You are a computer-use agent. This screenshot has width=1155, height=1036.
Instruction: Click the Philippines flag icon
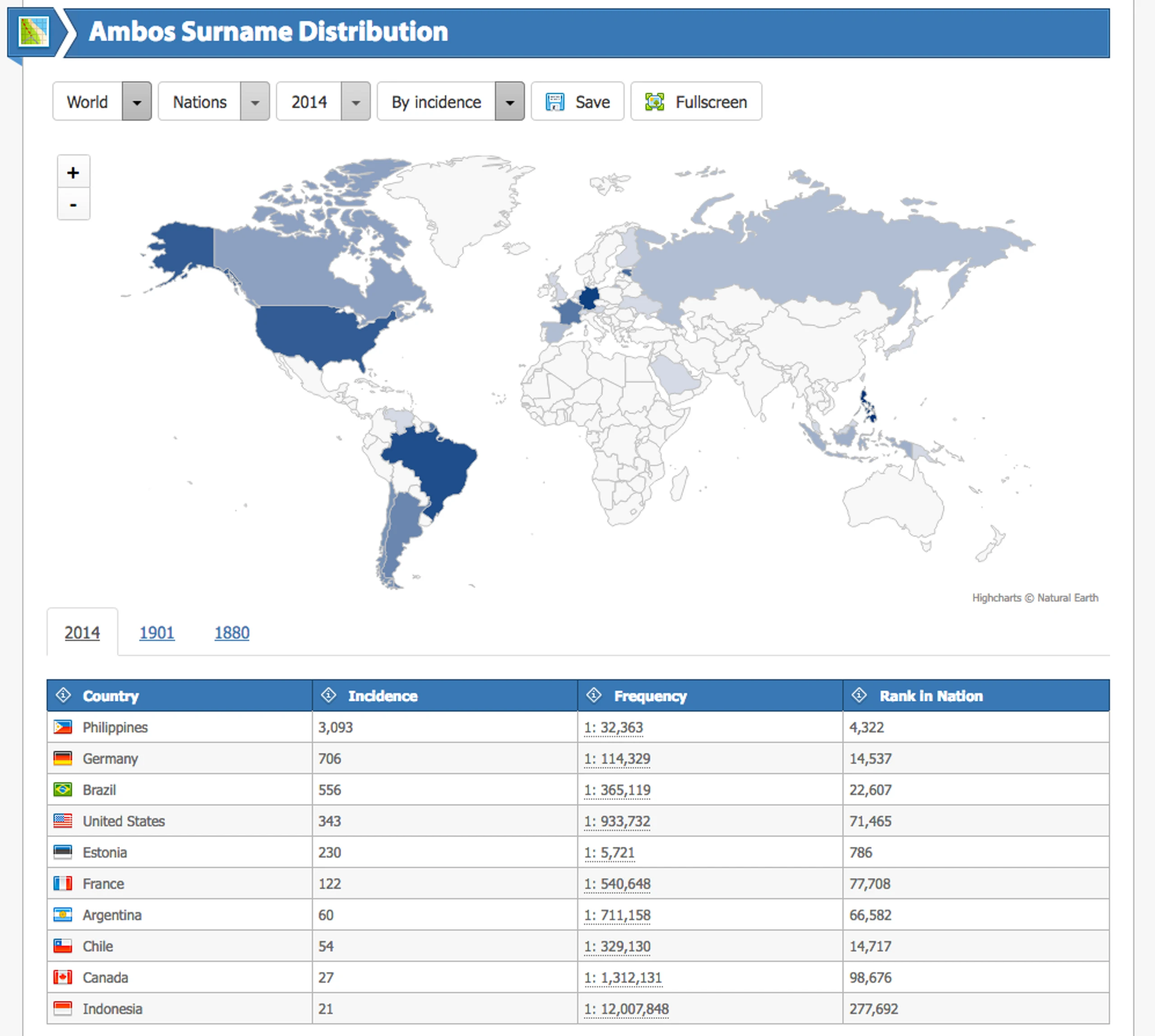(x=63, y=727)
